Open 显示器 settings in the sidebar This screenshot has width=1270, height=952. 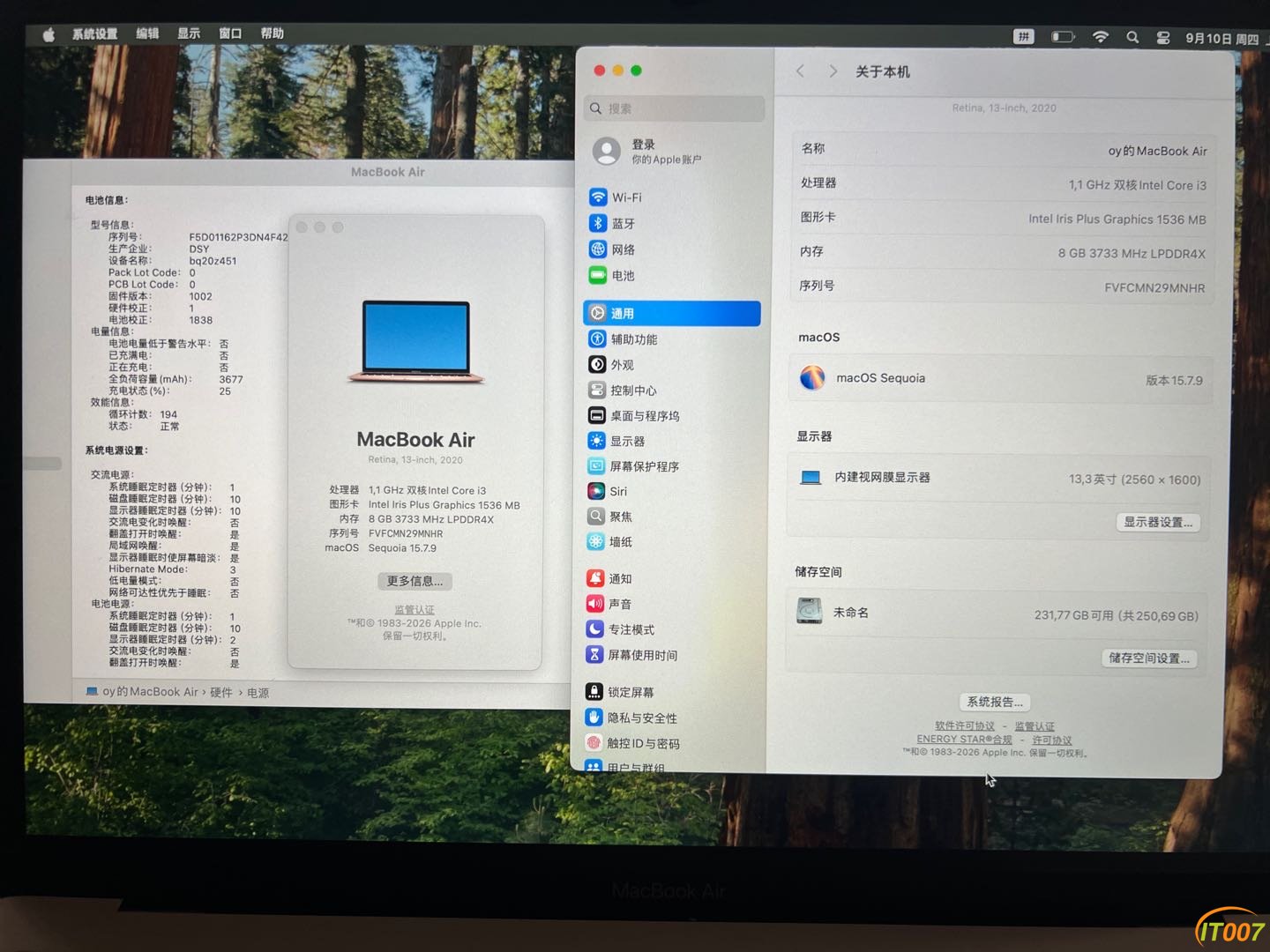pos(672,441)
